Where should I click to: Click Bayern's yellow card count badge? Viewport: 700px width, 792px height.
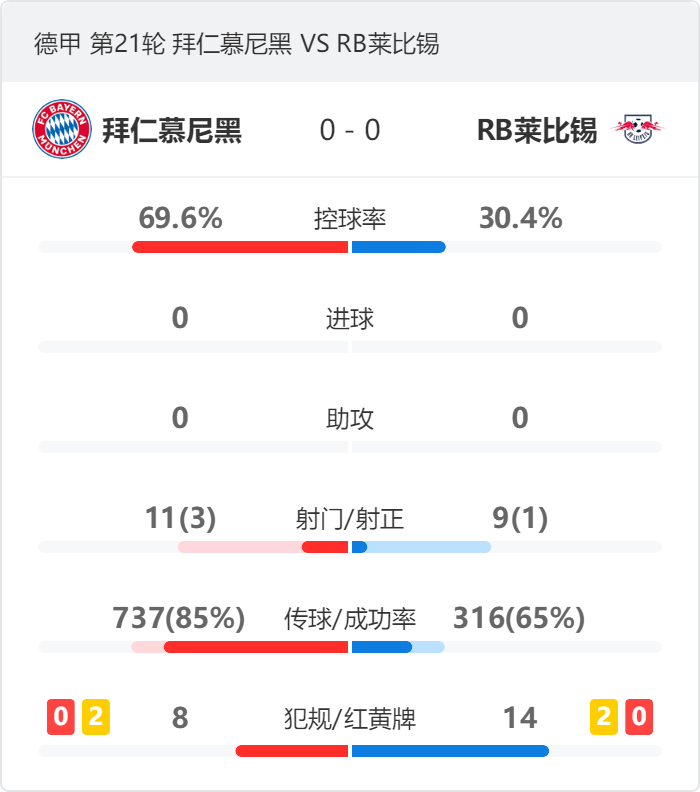[96, 717]
